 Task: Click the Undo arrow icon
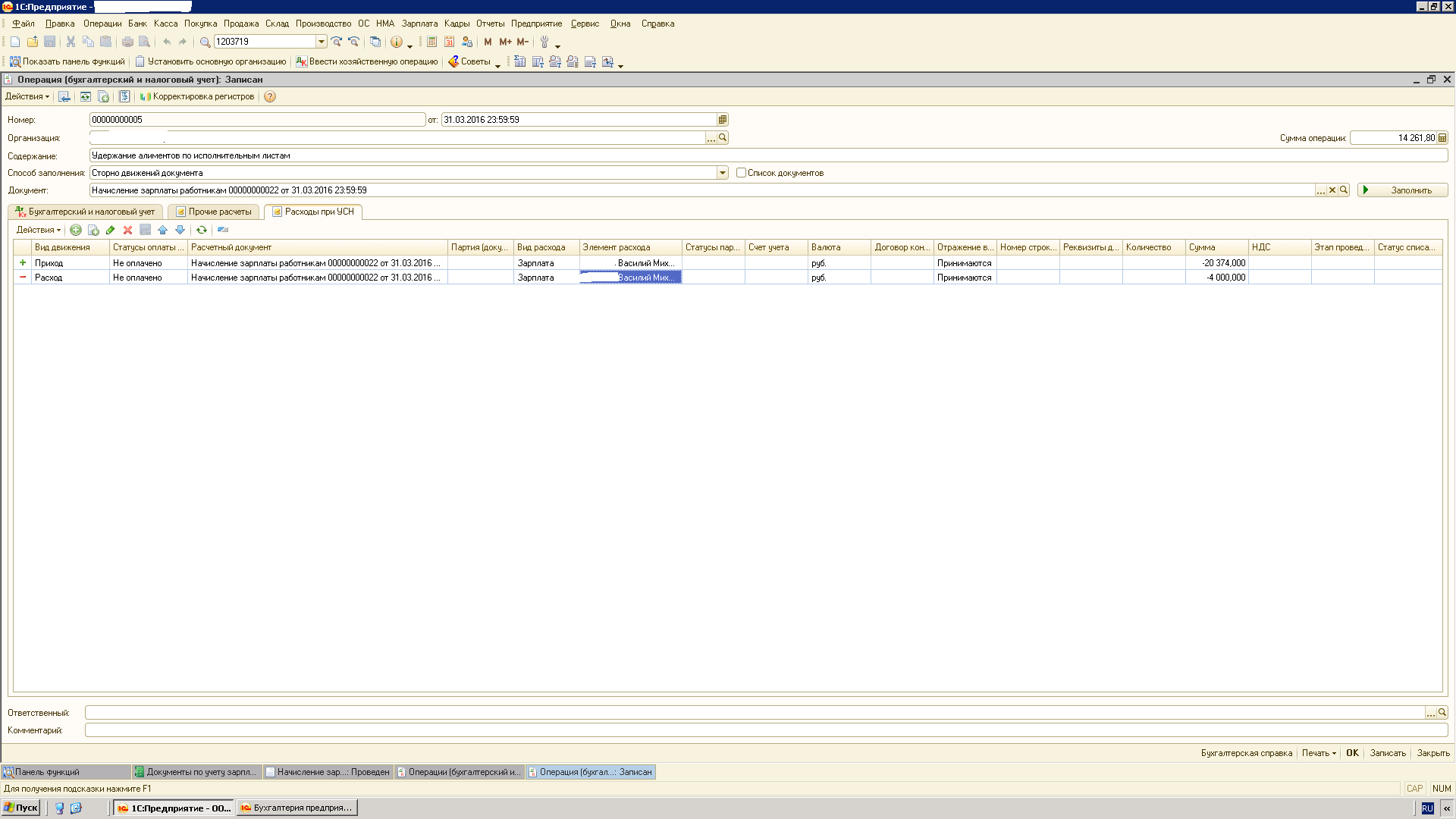pos(167,42)
